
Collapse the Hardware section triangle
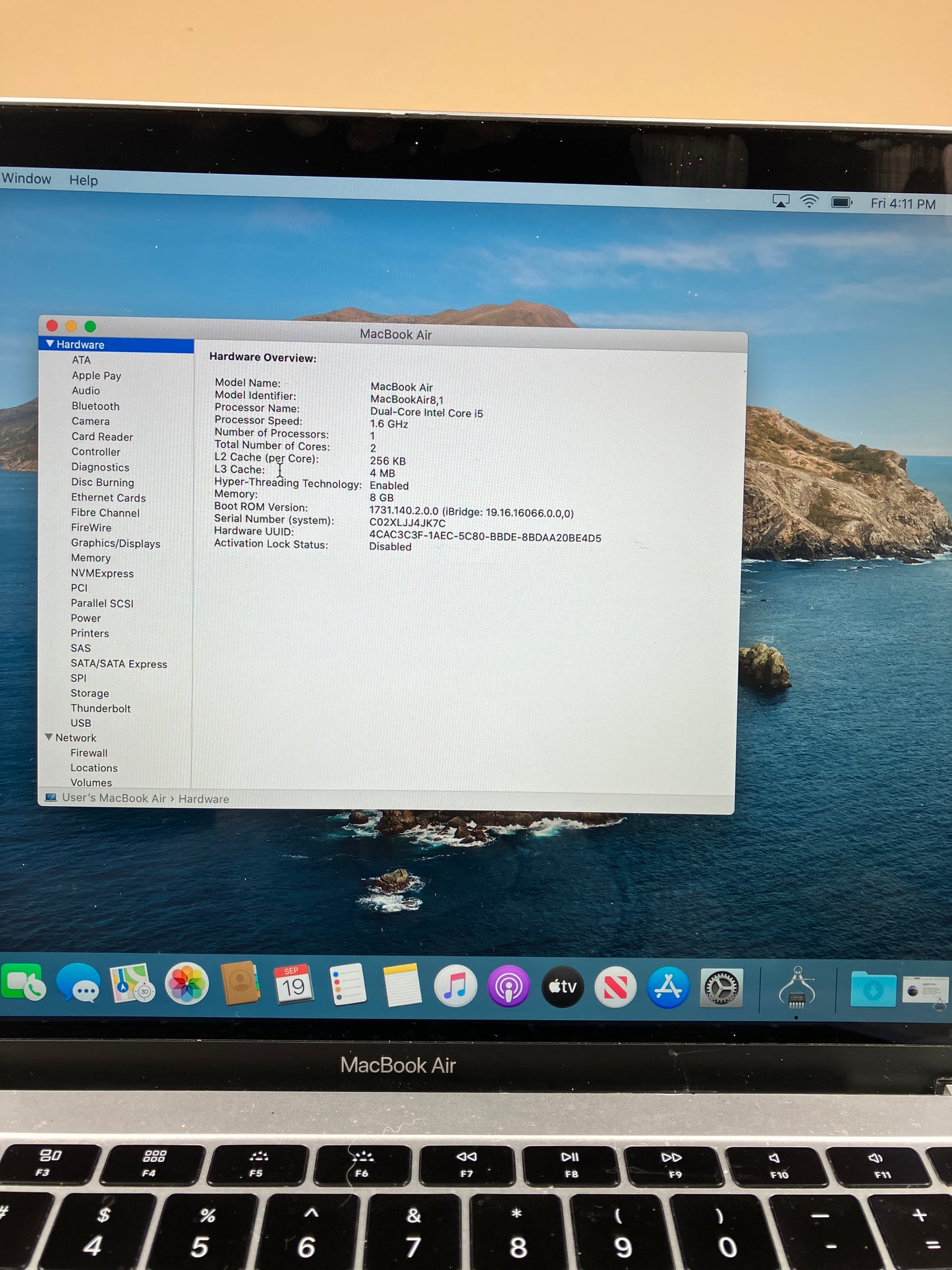pyautogui.click(x=49, y=344)
